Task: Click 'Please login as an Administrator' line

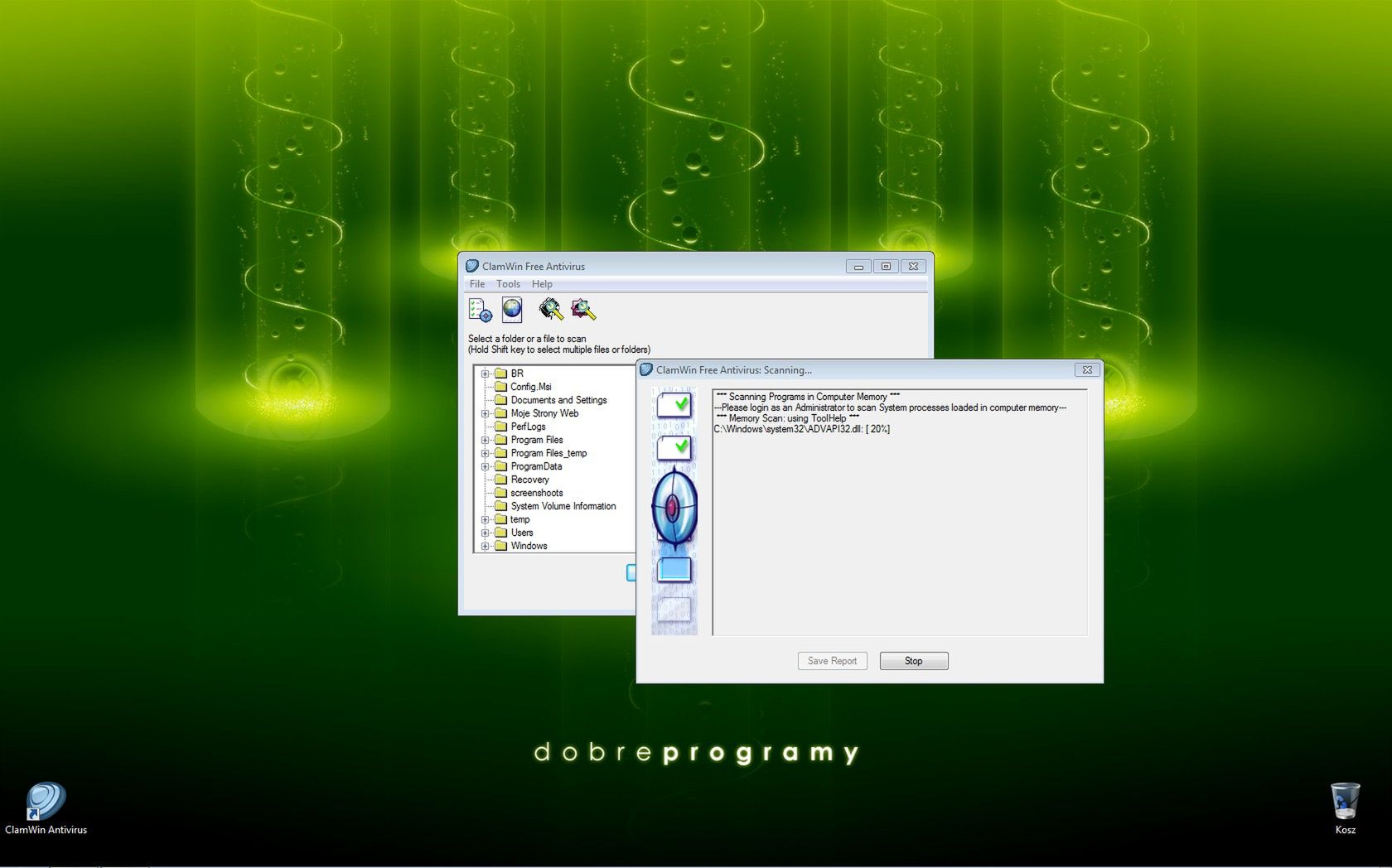Action: pyautogui.click(x=890, y=407)
